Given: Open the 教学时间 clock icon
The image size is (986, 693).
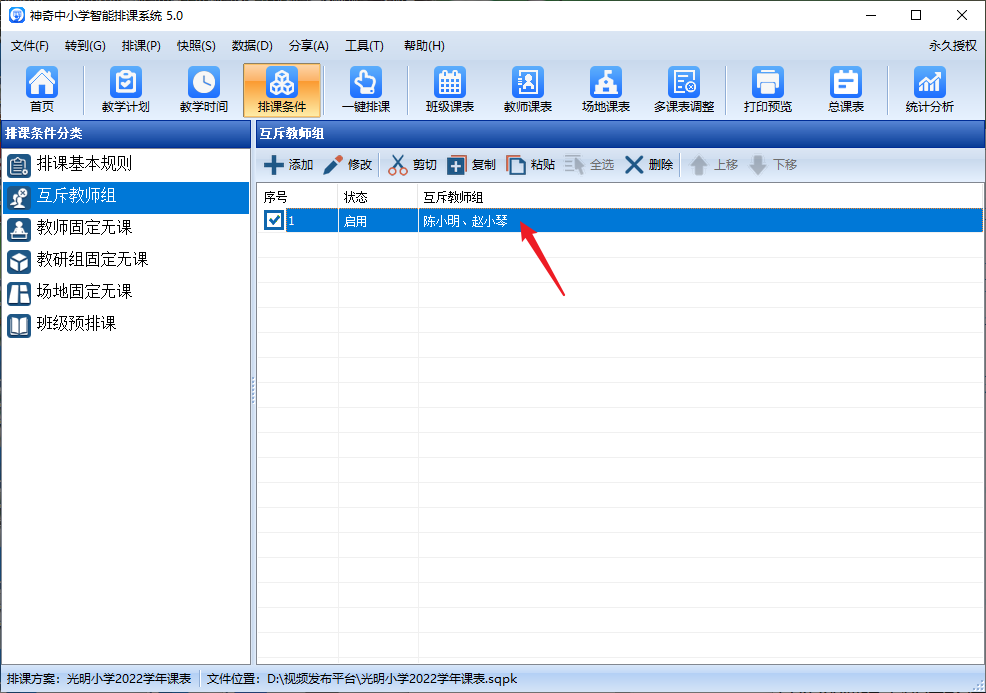Looking at the screenshot, I should (x=203, y=89).
